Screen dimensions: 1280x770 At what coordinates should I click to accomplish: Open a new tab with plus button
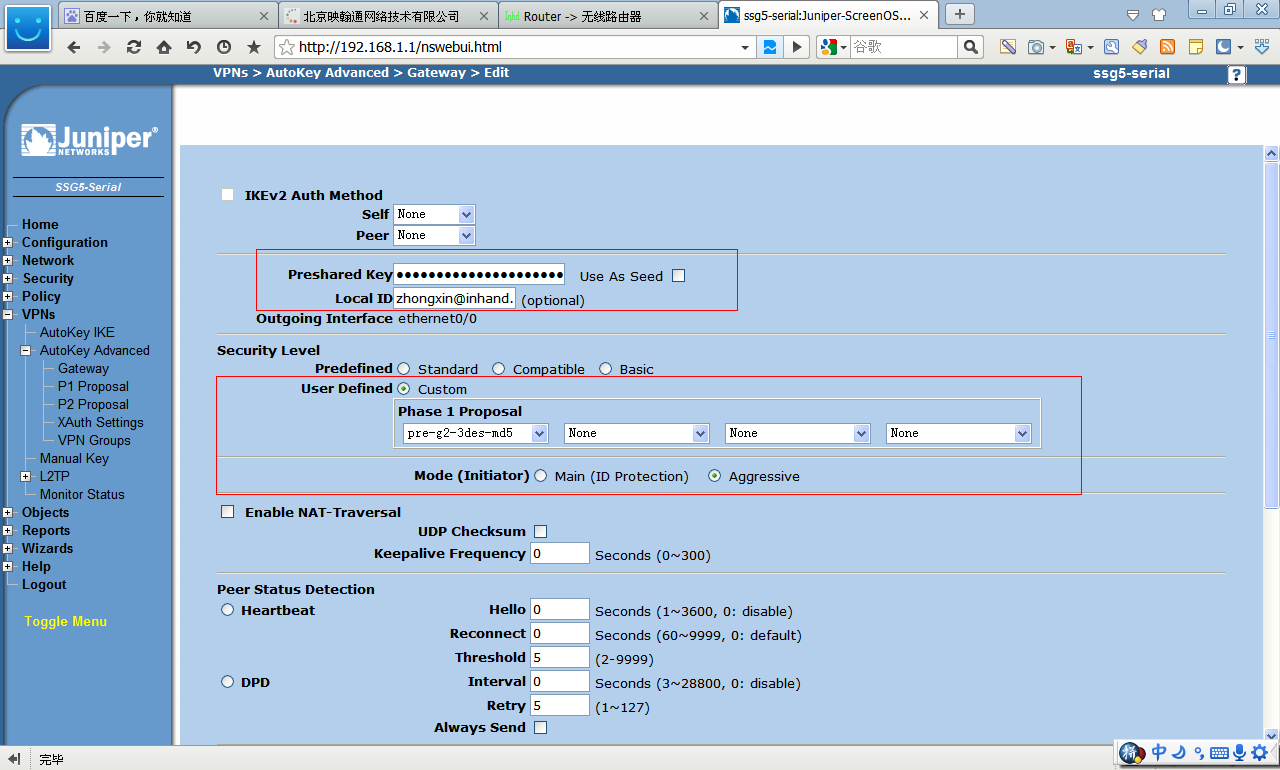click(960, 14)
